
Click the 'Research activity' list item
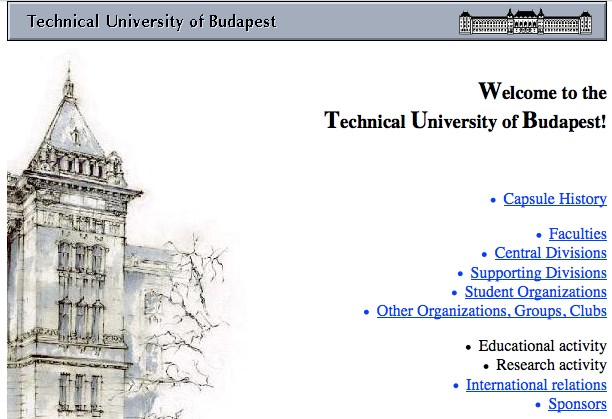point(551,365)
